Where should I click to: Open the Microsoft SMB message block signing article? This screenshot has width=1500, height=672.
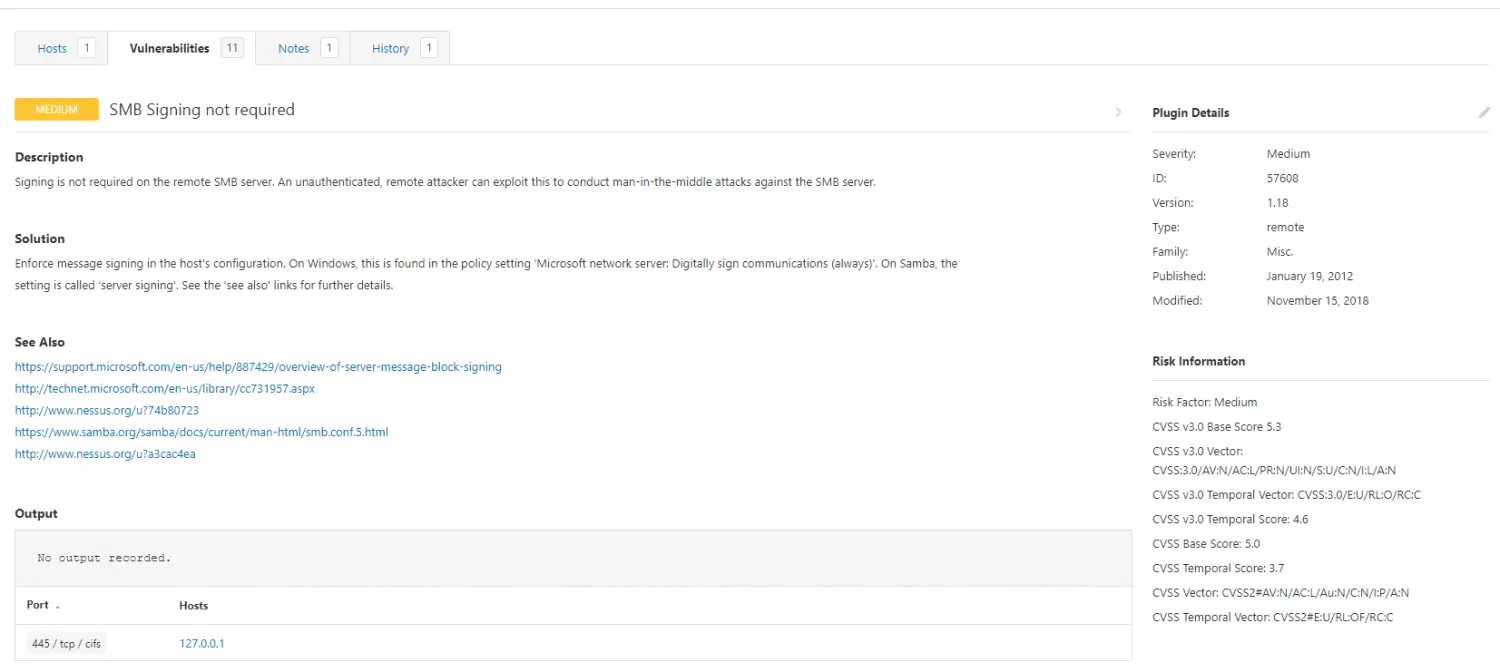point(258,366)
